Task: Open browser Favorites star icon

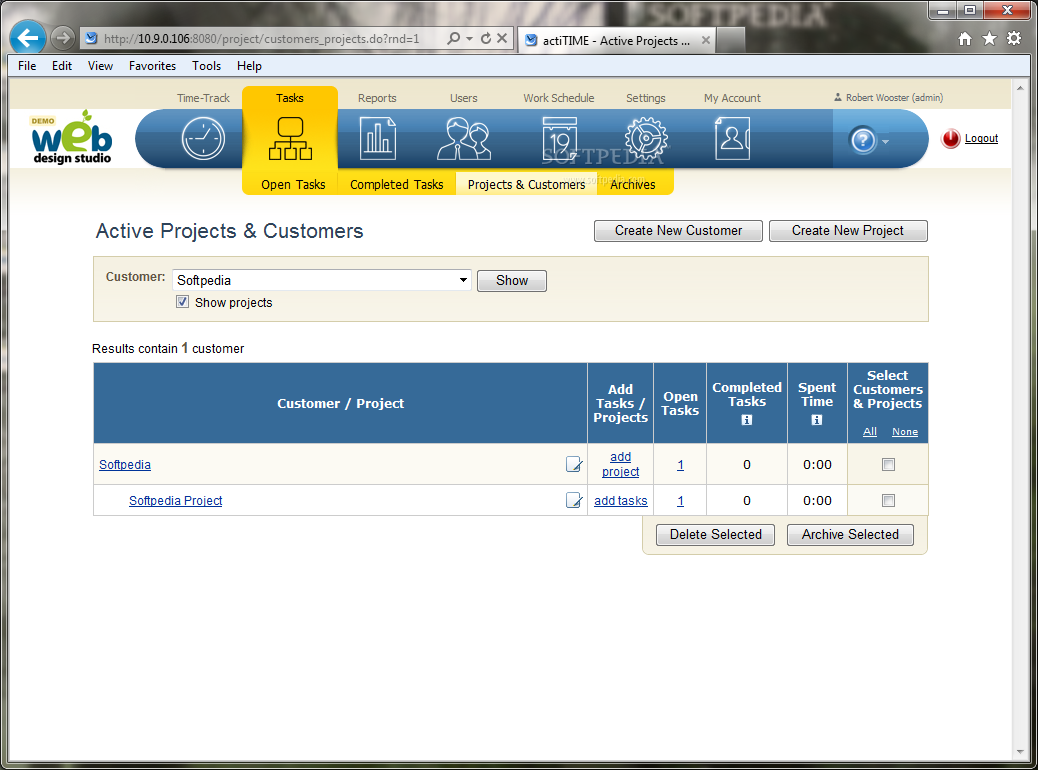Action: pyautogui.click(x=990, y=38)
